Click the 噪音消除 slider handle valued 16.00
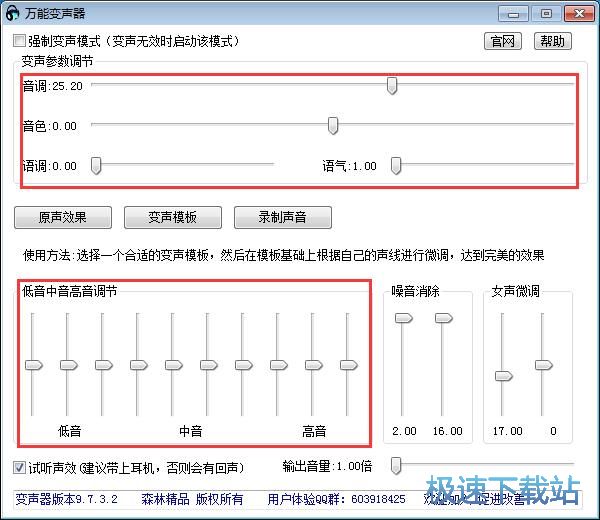Screen dimensions: 600x520 pos(444,318)
